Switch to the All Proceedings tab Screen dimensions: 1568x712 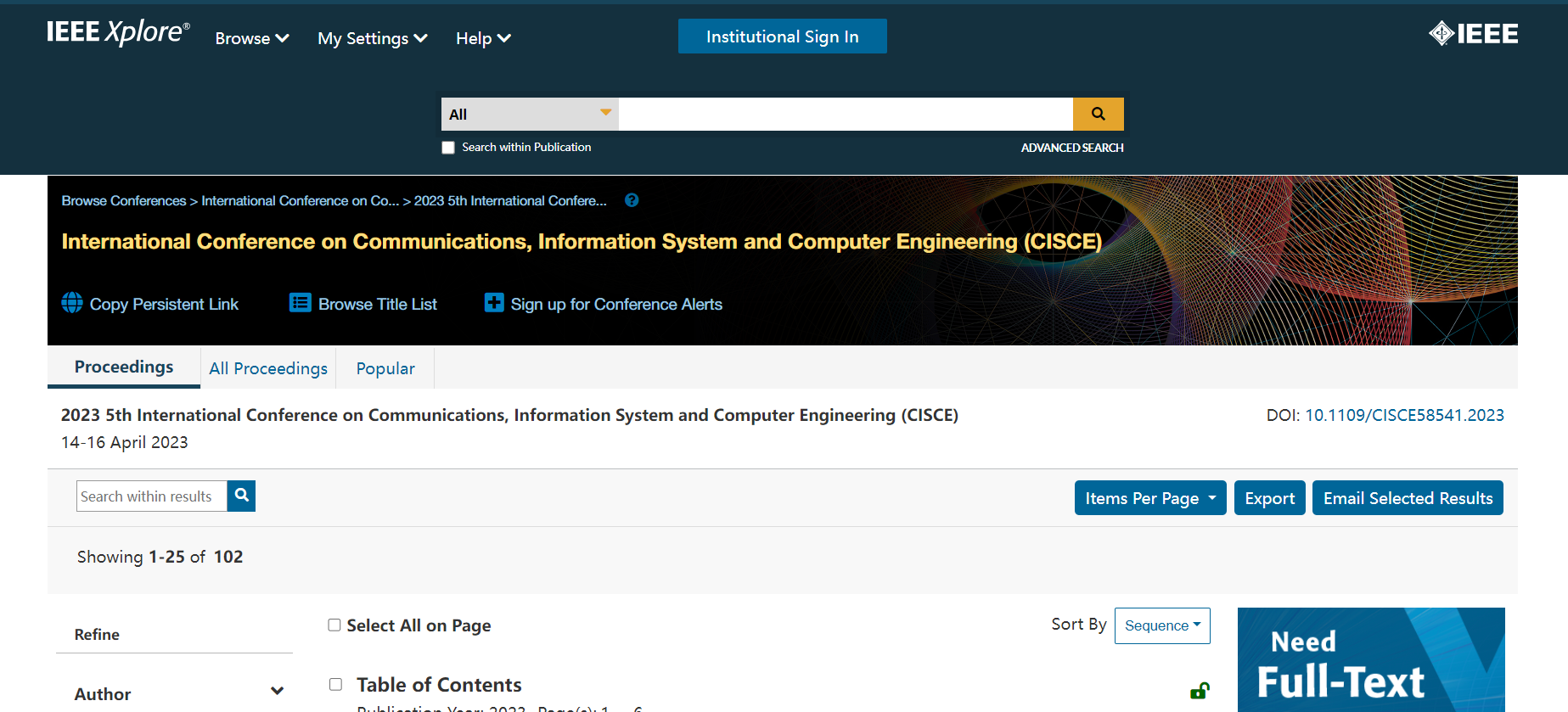268,368
